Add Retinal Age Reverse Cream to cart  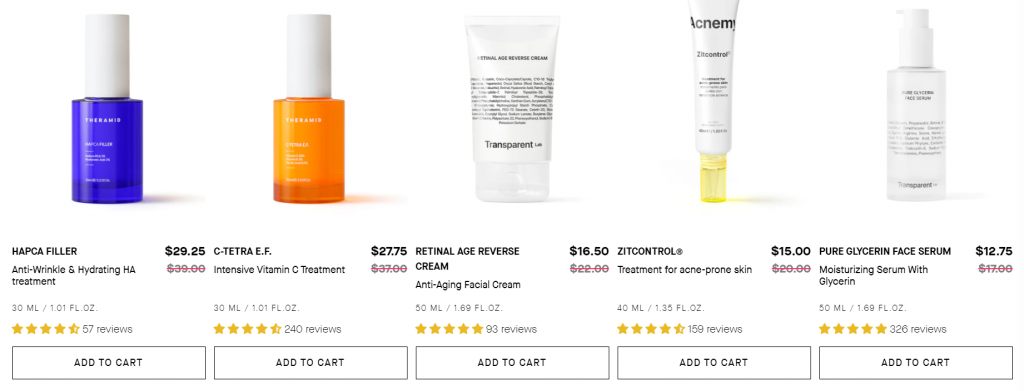pos(512,362)
